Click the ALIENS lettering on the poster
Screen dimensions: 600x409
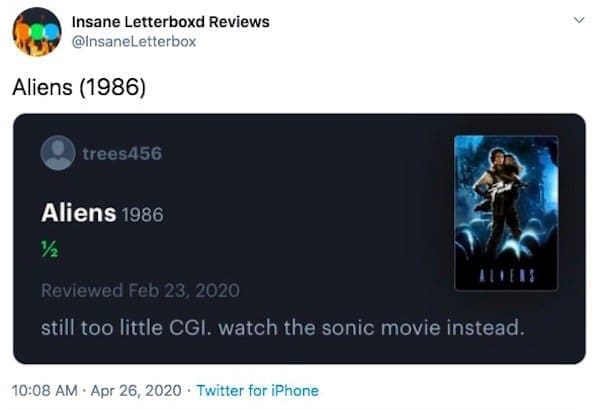coord(506,273)
